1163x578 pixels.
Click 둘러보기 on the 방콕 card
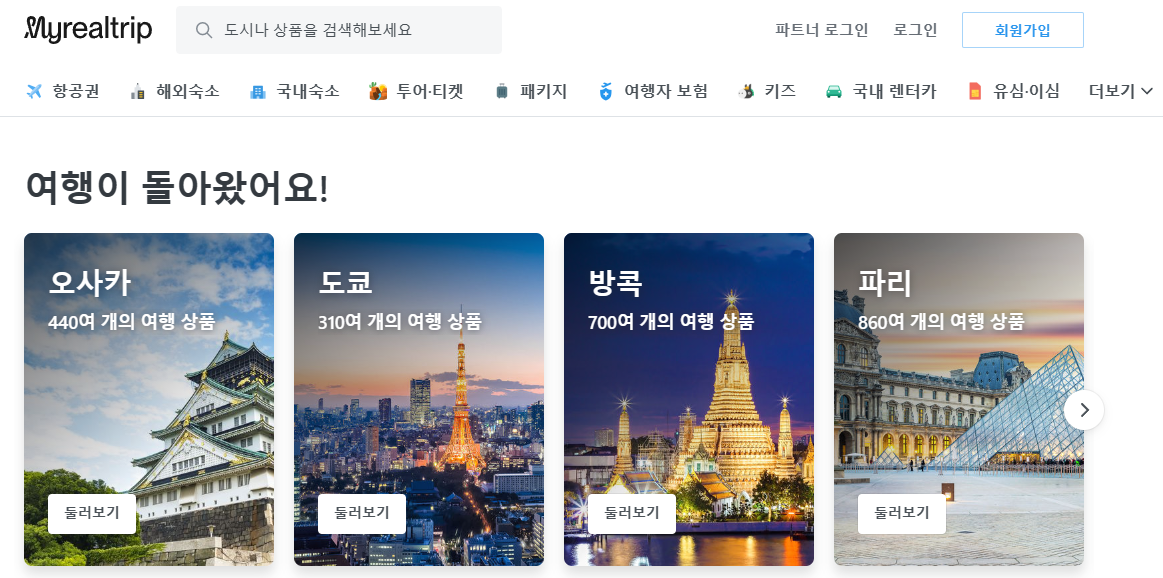click(632, 513)
